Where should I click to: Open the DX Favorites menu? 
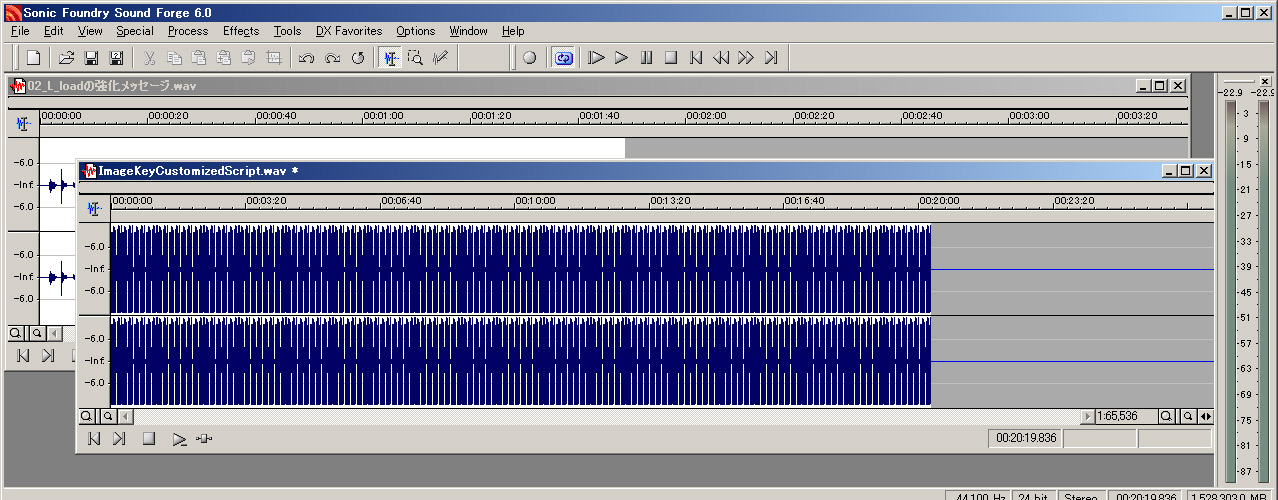click(349, 31)
